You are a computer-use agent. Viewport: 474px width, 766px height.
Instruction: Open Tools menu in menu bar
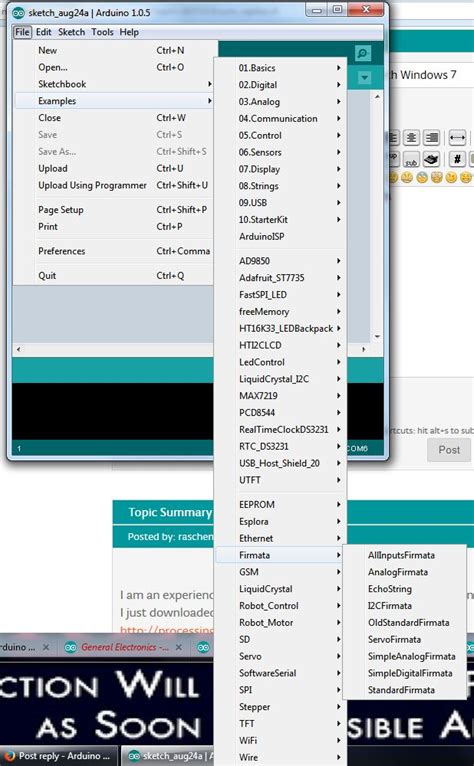pyautogui.click(x=102, y=32)
